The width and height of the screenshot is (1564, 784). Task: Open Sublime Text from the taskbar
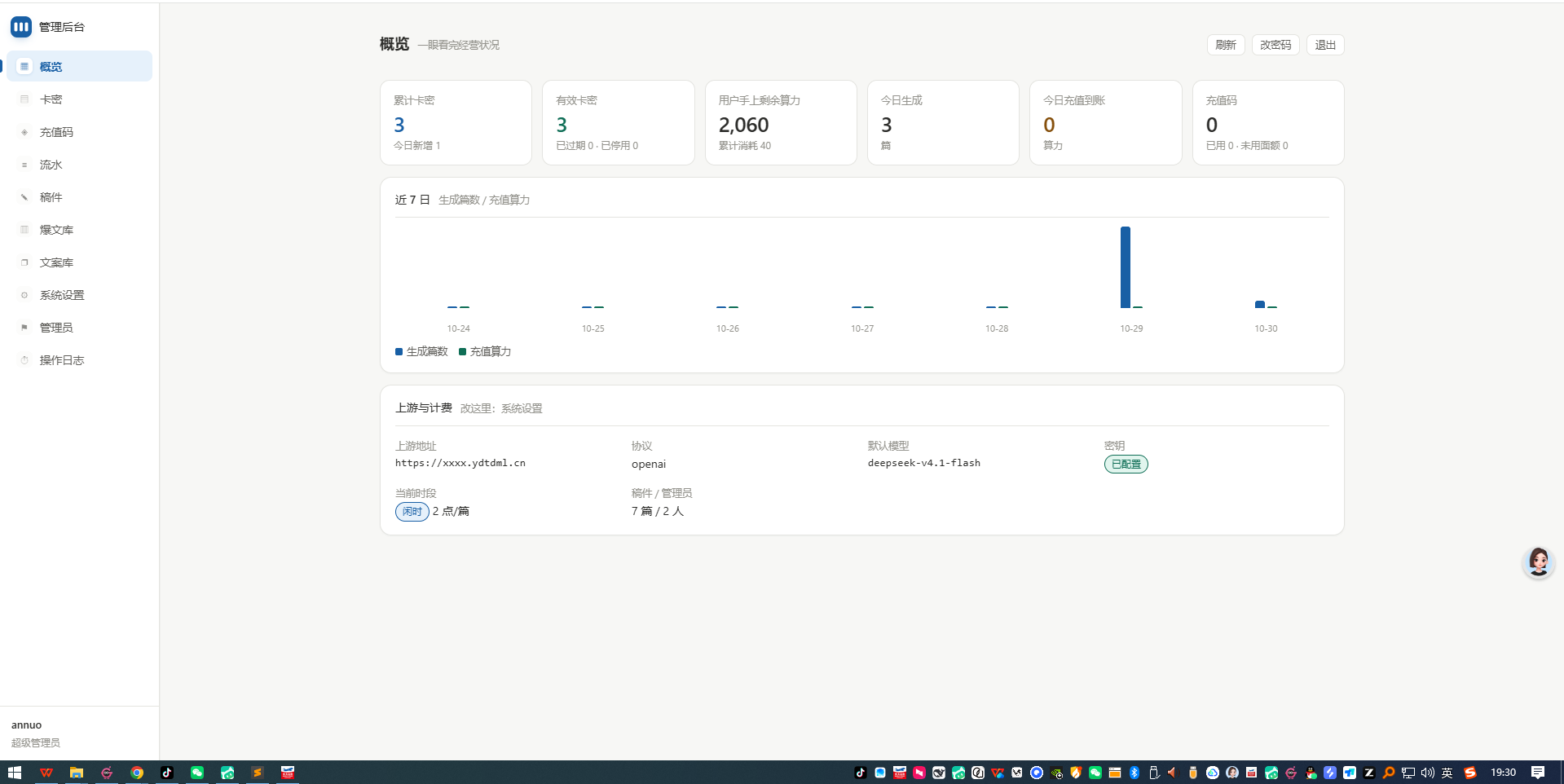(258, 773)
